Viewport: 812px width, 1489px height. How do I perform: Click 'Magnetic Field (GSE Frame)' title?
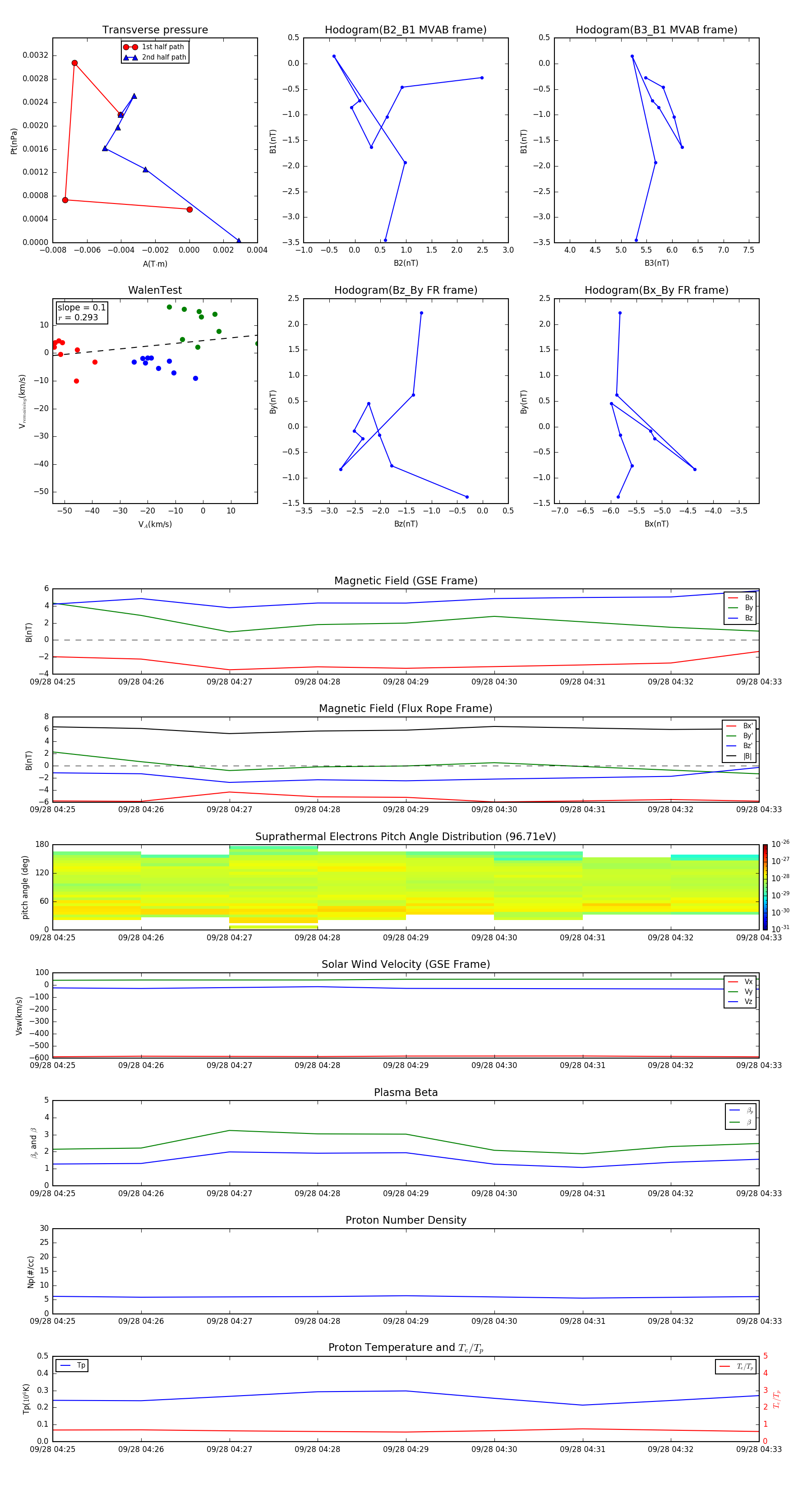point(406,581)
